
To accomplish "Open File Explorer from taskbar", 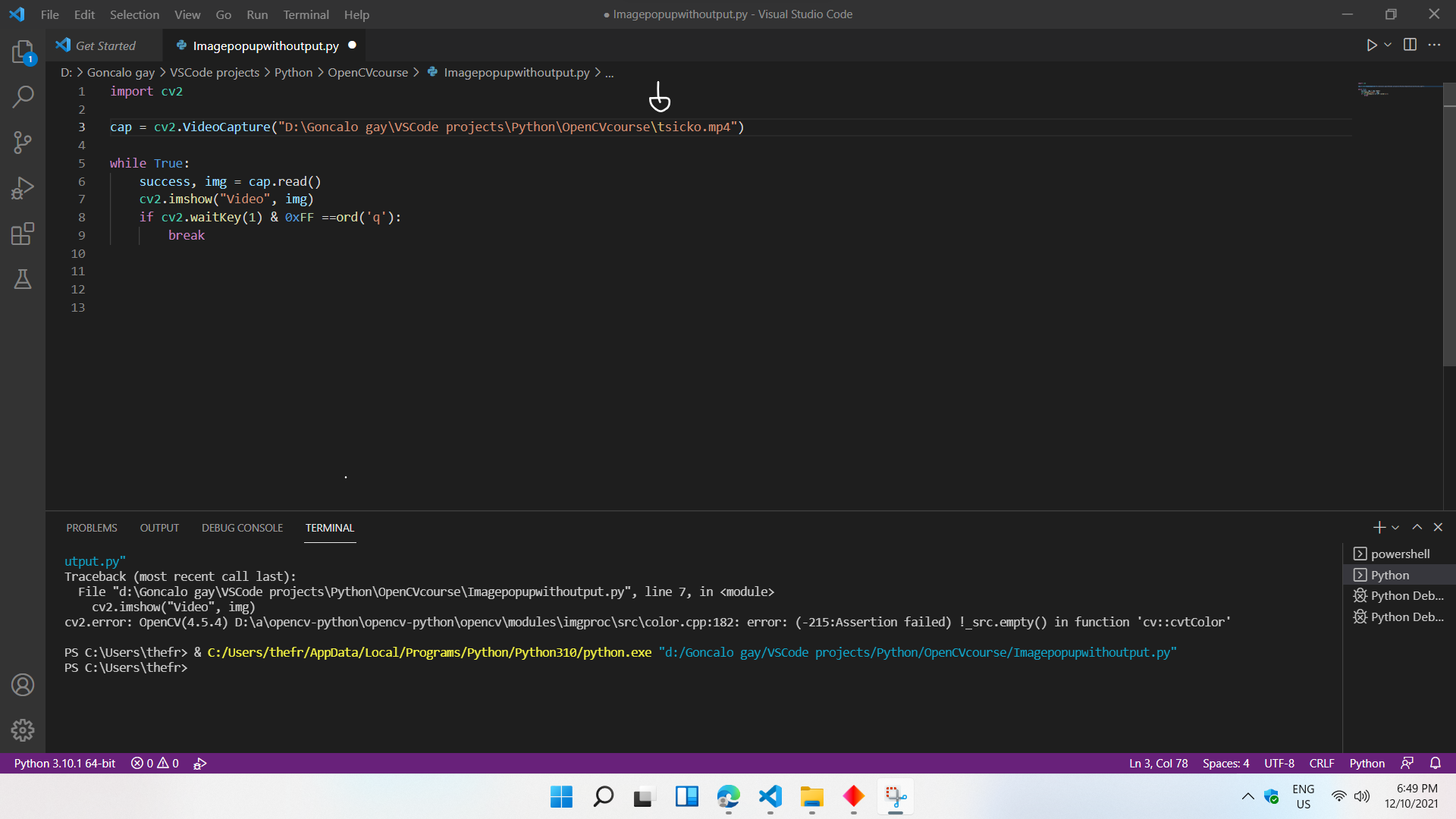I will [811, 796].
